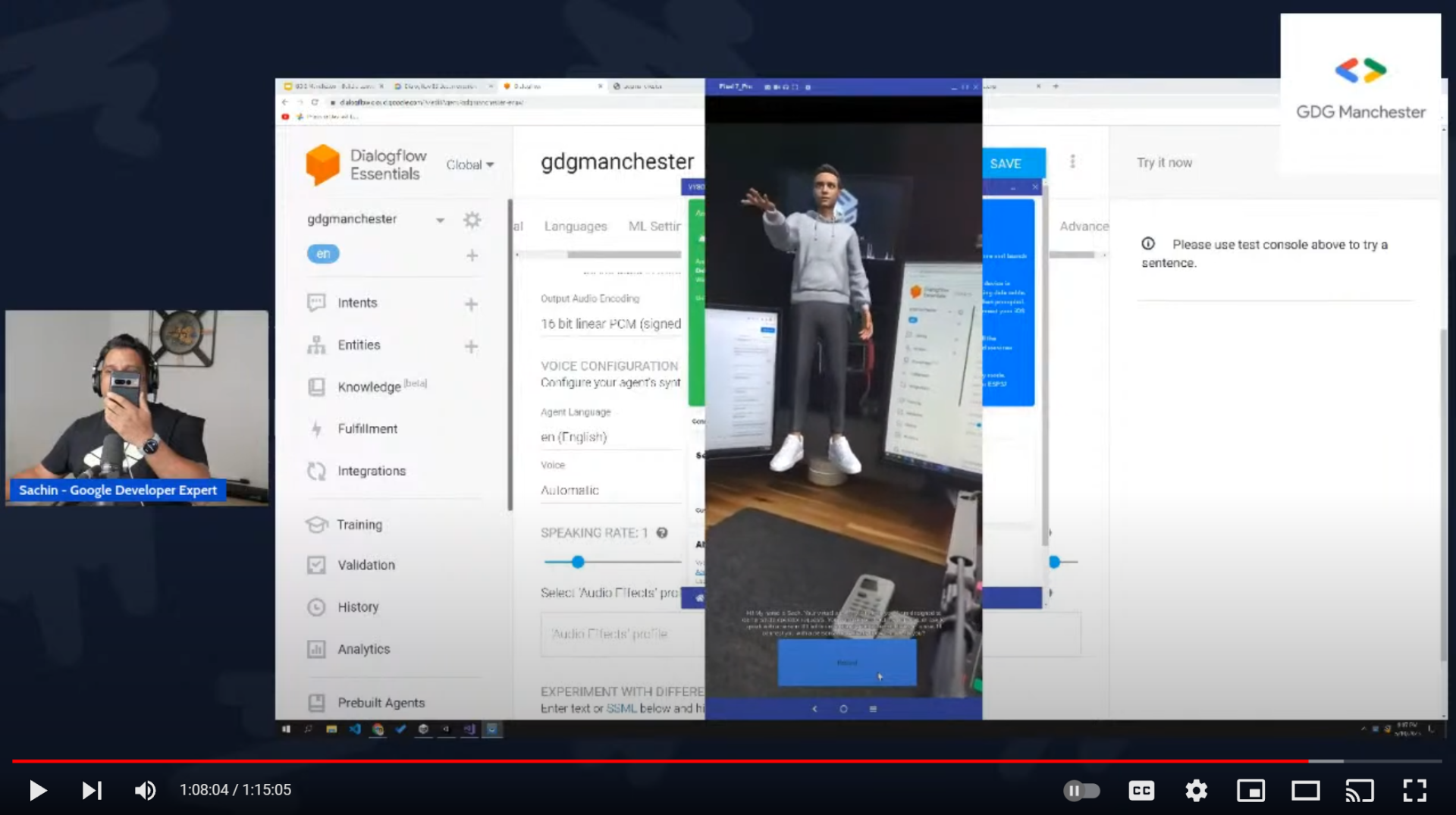Select the 'en' language chip
1456x815 pixels.
point(323,254)
